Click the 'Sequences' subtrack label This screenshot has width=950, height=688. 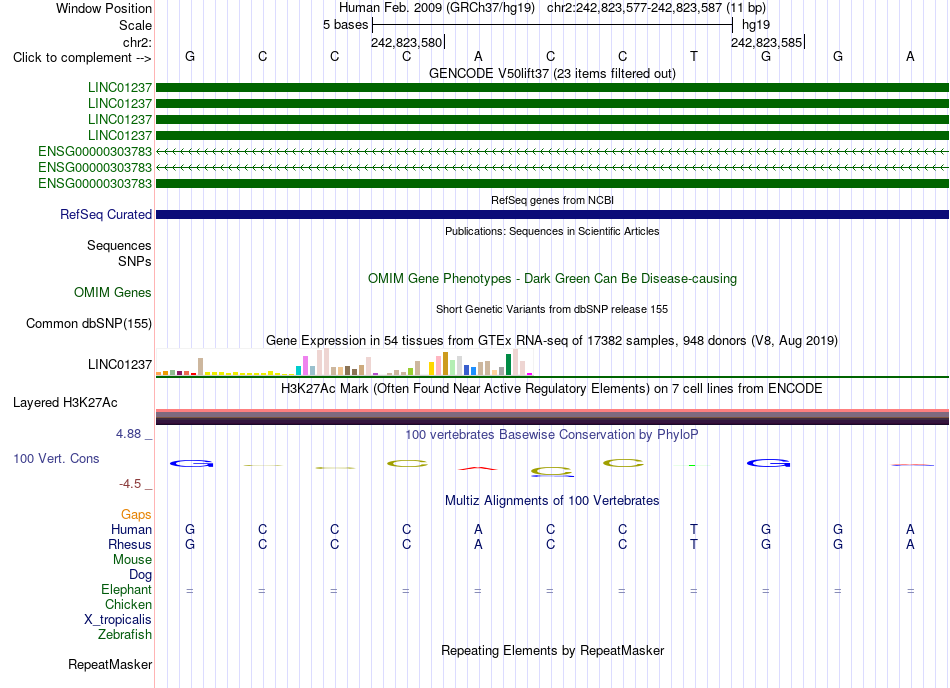point(119,245)
